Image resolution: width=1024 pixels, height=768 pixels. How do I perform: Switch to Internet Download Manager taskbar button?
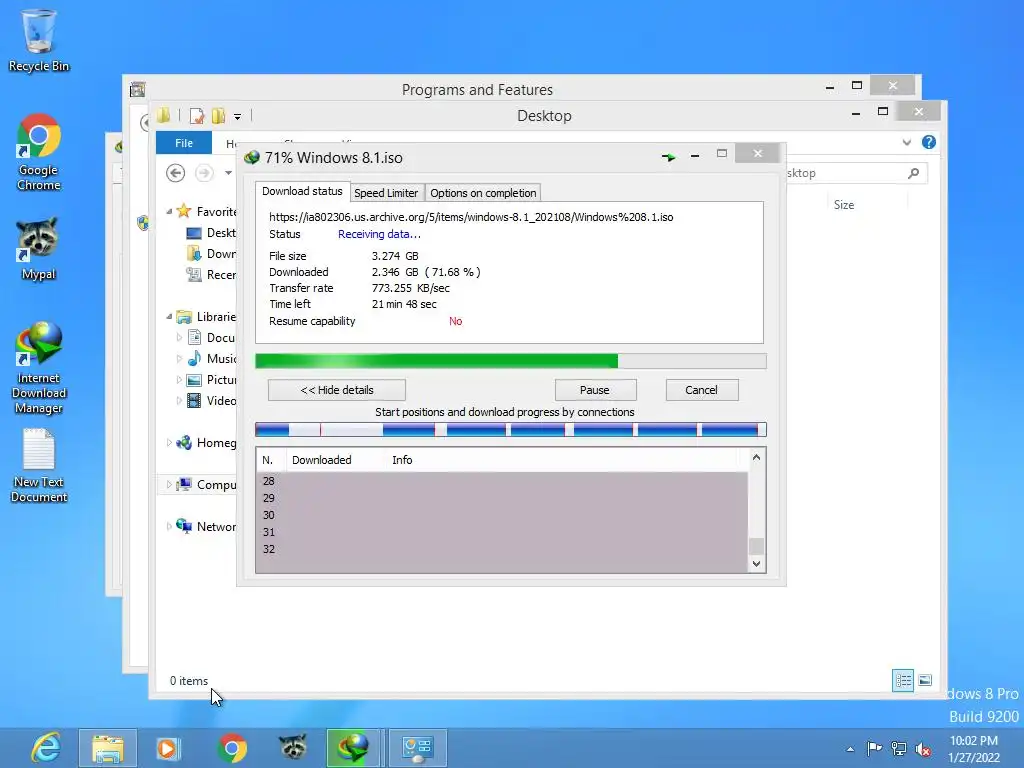click(x=353, y=748)
